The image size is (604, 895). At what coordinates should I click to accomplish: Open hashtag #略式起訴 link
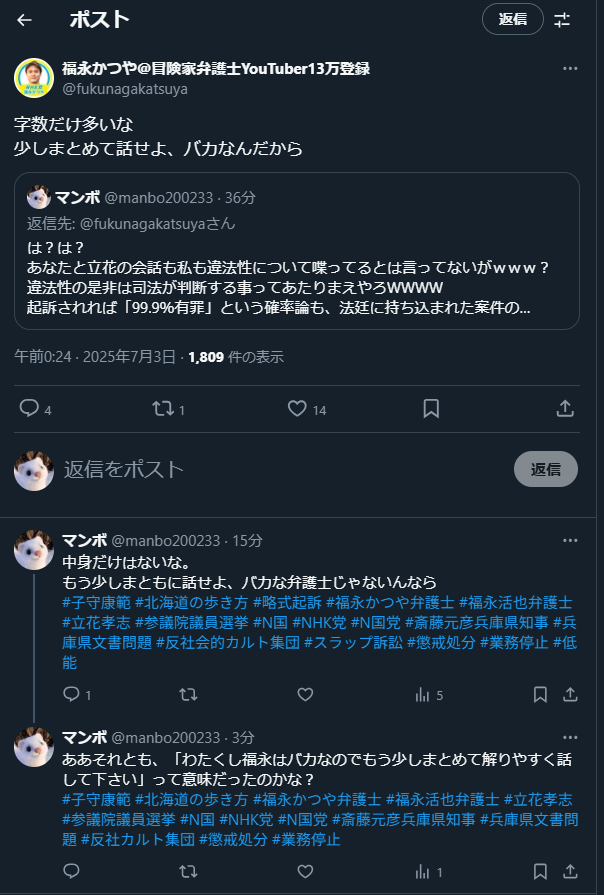287,602
